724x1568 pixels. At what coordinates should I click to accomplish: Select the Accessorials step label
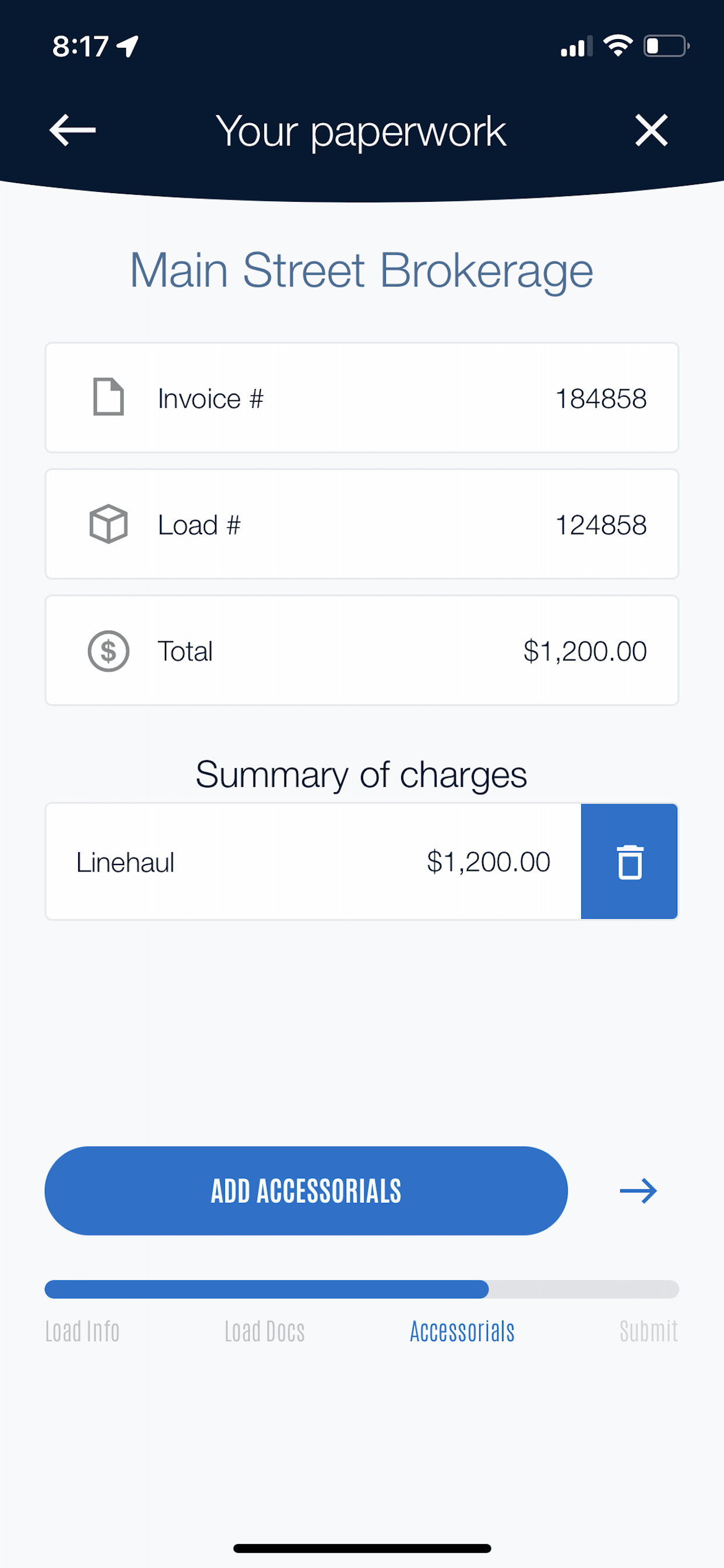click(x=462, y=1331)
